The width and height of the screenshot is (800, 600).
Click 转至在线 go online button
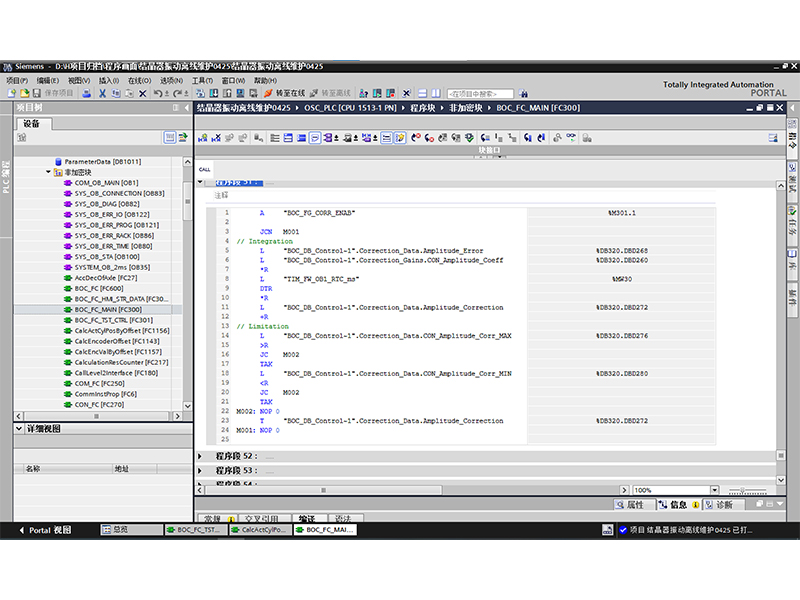[x=284, y=93]
